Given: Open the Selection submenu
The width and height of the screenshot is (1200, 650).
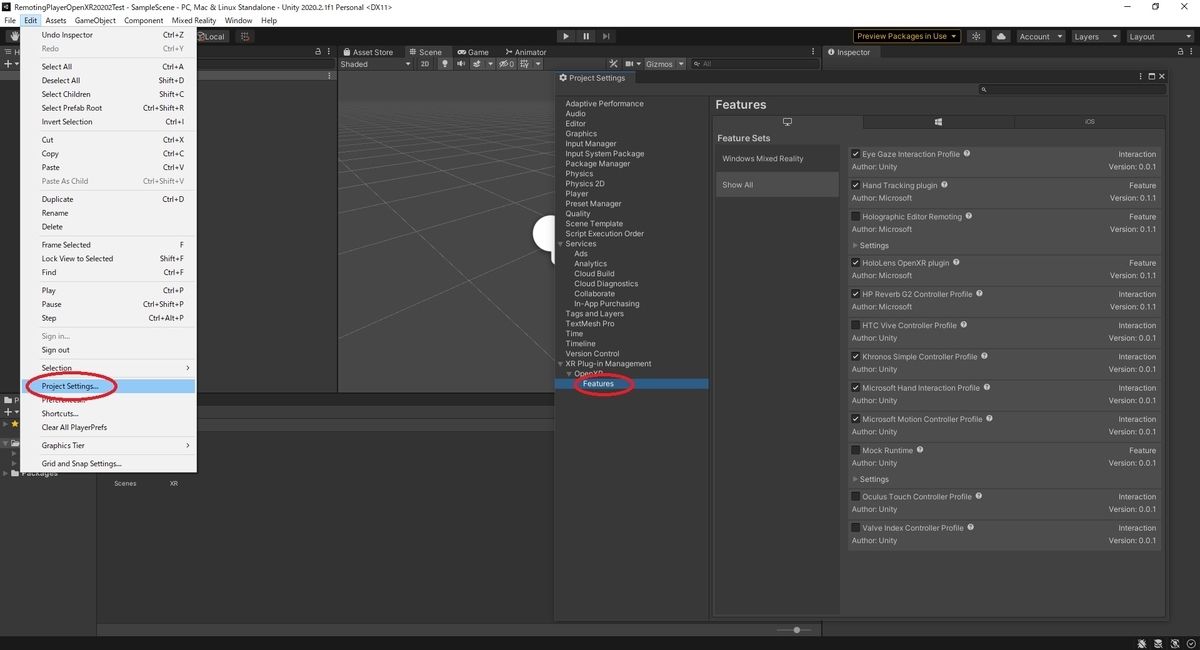Looking at the screenshot, I should [x=108, y=368].
